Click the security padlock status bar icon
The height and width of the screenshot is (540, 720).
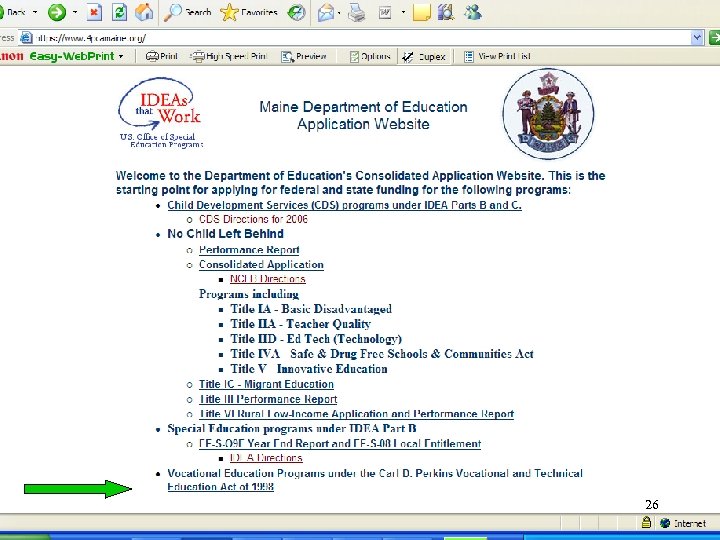646,523
